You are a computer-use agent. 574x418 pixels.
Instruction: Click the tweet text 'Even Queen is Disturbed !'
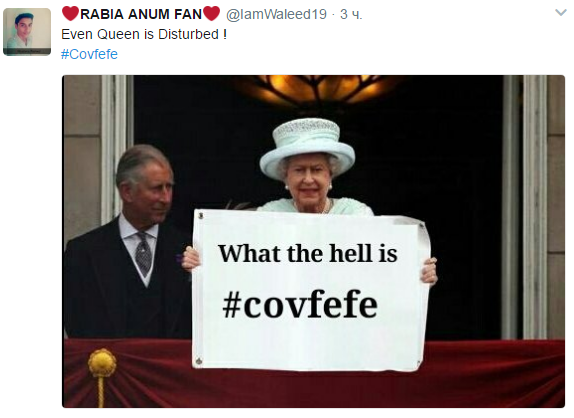[x=144, y=34]
